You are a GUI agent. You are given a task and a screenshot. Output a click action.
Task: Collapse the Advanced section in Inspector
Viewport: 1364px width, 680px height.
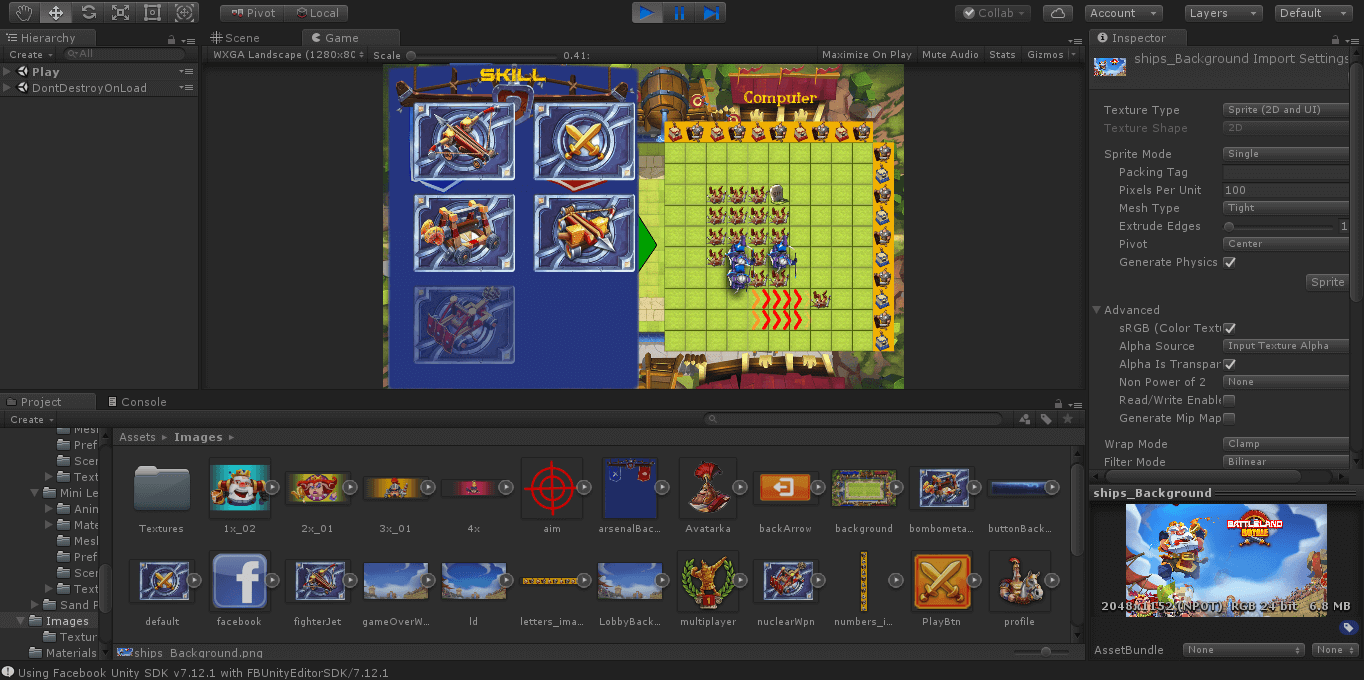point(1097,310)
